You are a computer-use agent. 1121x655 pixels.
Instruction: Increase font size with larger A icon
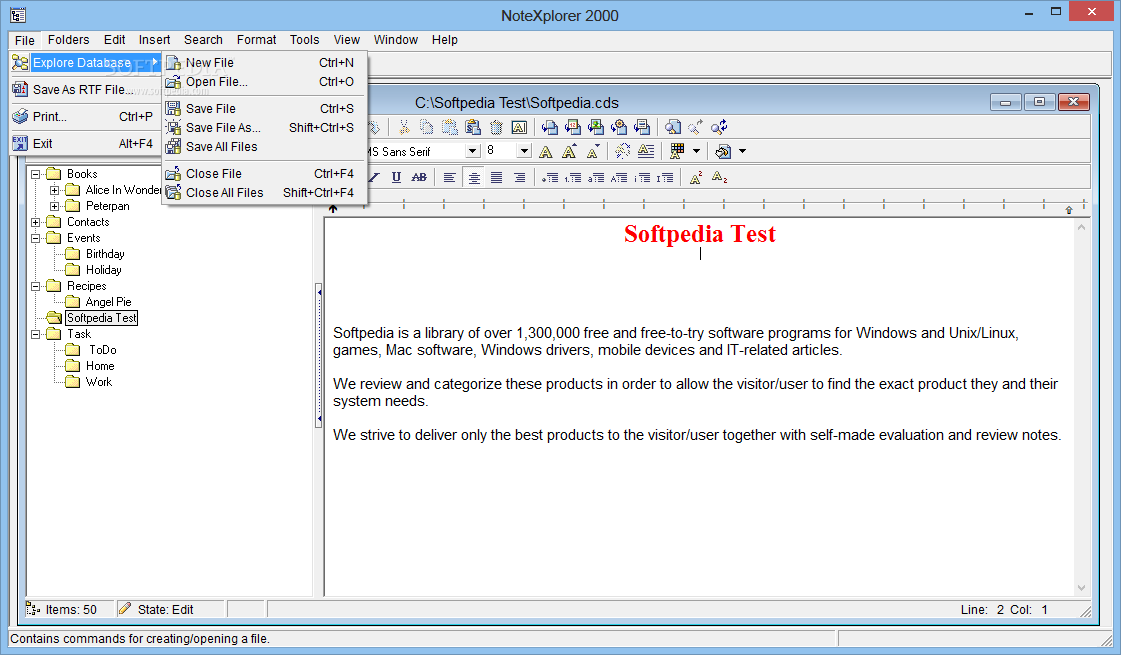point(569,152)
